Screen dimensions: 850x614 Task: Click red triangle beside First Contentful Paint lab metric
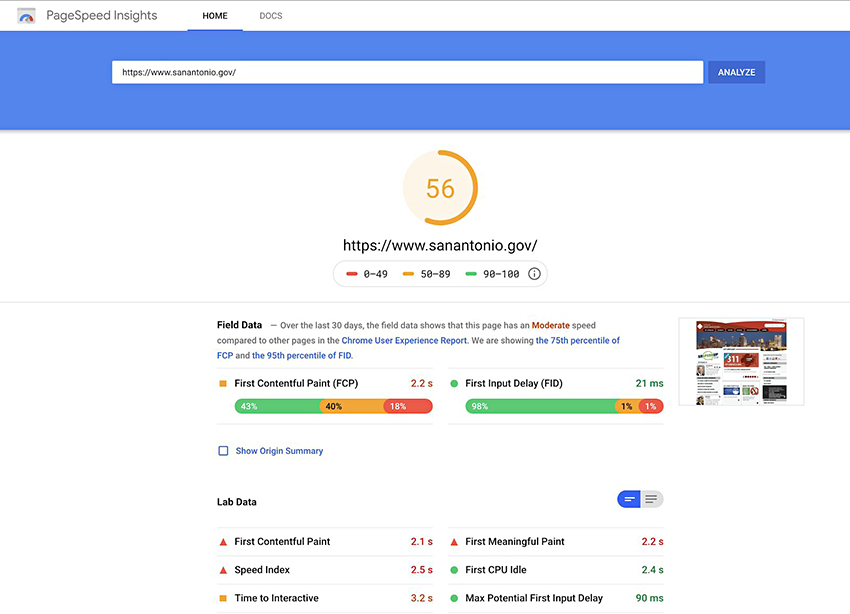click(x=223, y=542)
